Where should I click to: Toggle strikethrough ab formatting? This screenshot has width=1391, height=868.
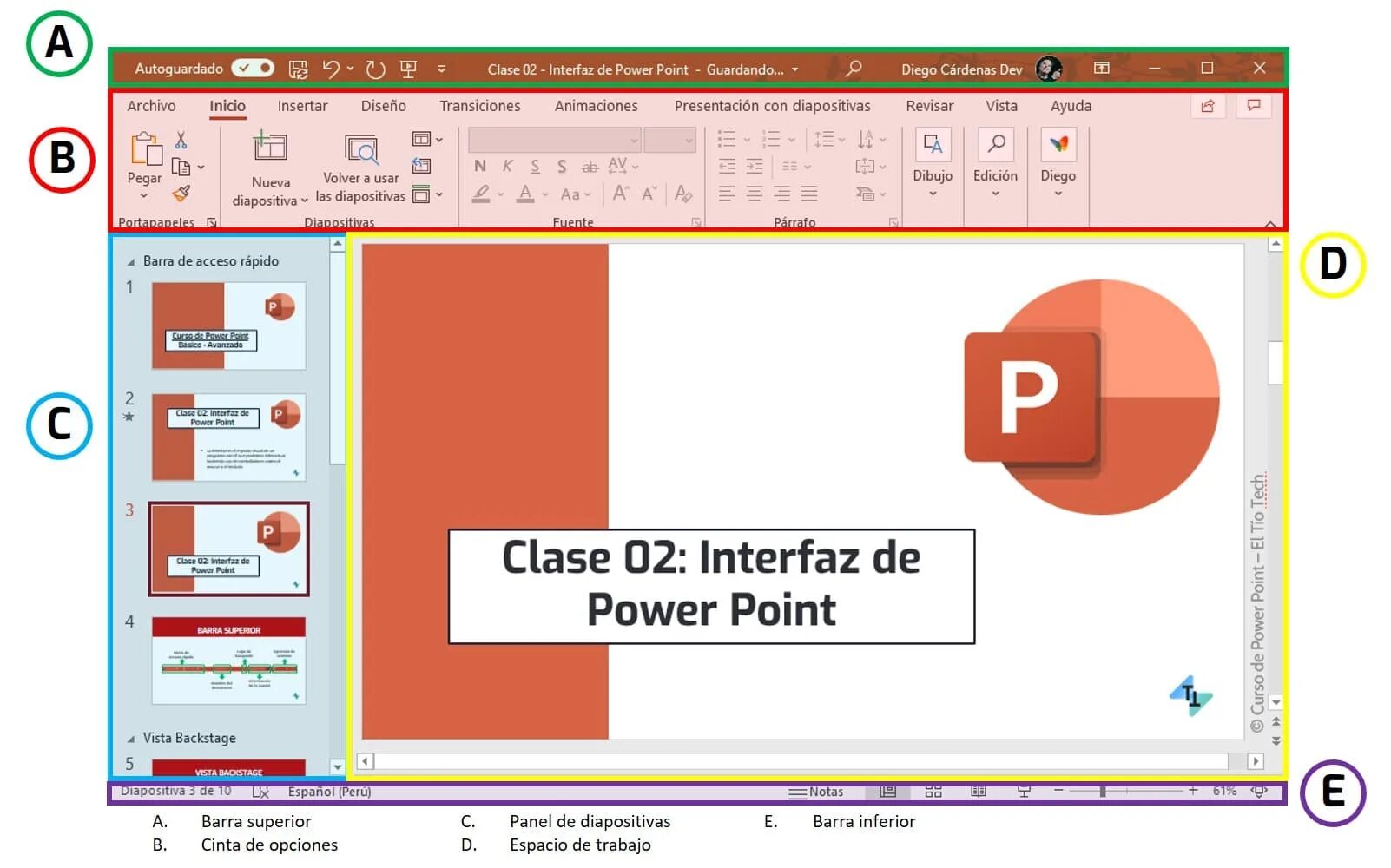(x=590, y=166)
